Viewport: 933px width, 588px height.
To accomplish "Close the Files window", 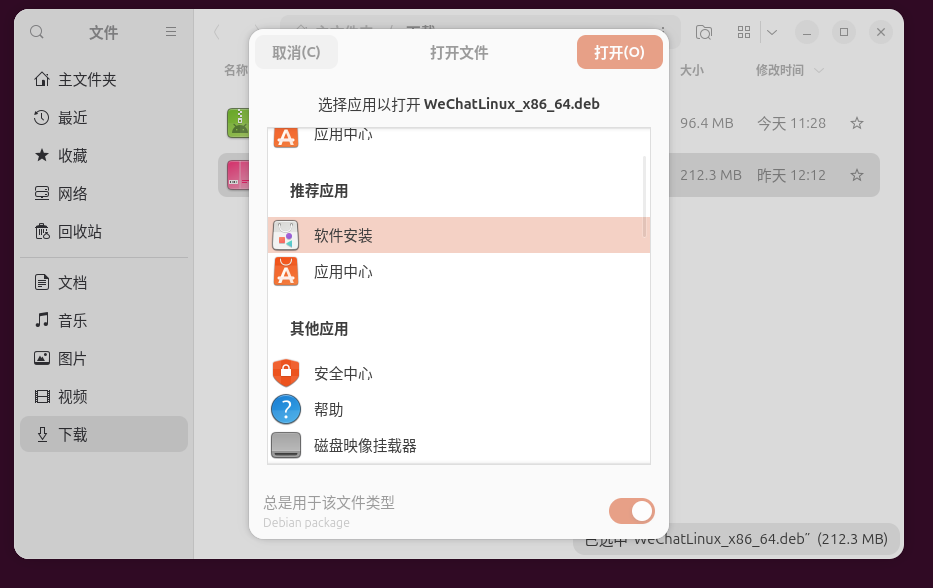I will [x=881, y=32].
